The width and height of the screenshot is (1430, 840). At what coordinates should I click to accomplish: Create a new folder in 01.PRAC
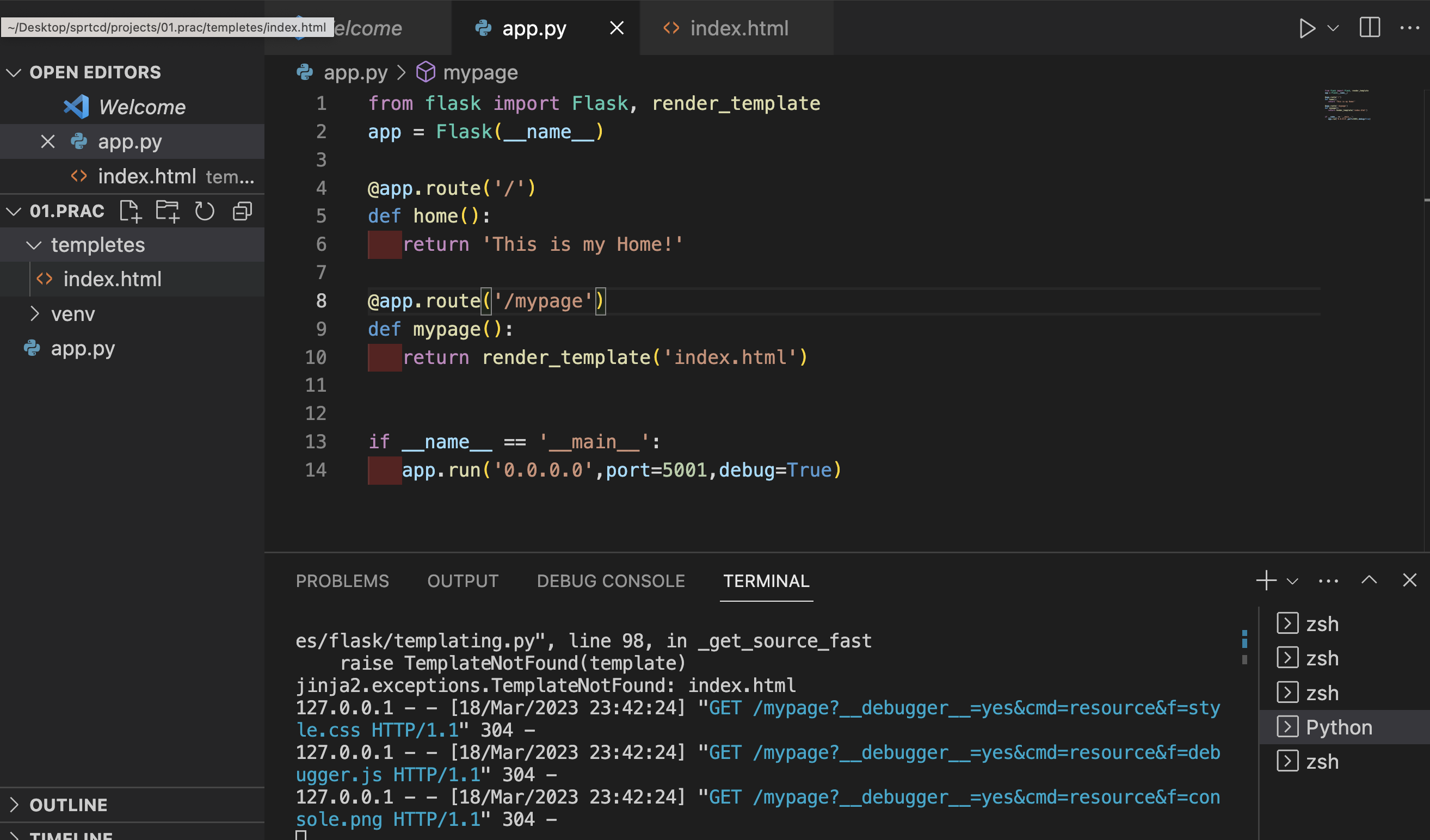pyautogui.click(x=168, y=211)
